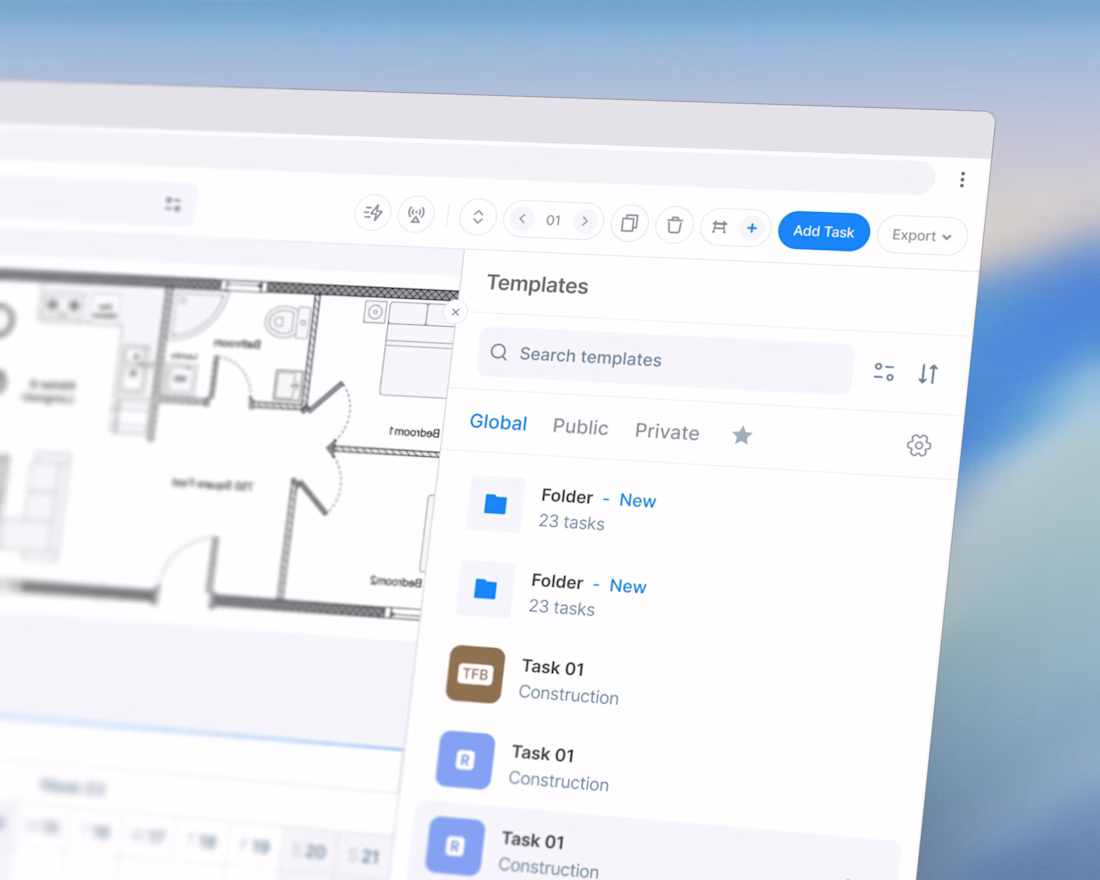
Task: Click the blurred filter sliders icon in address bar
Action: point(173,204)
